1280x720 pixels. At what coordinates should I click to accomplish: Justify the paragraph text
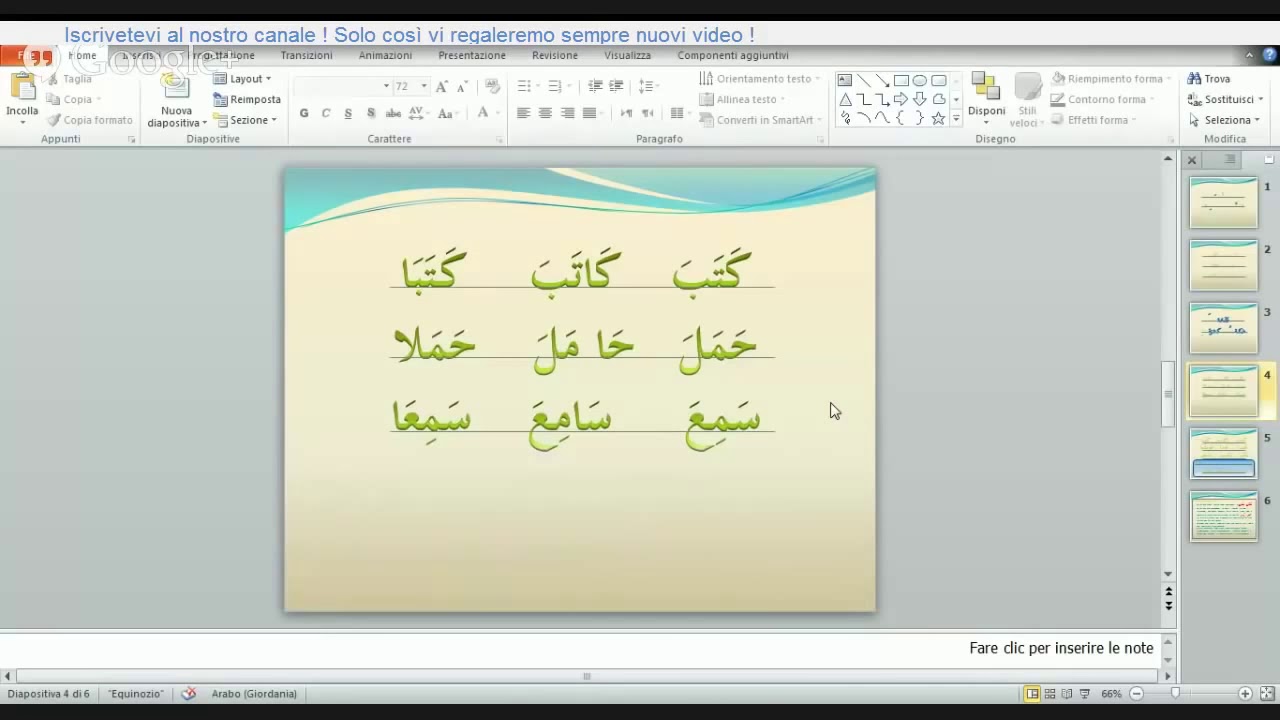pos(589,113)
